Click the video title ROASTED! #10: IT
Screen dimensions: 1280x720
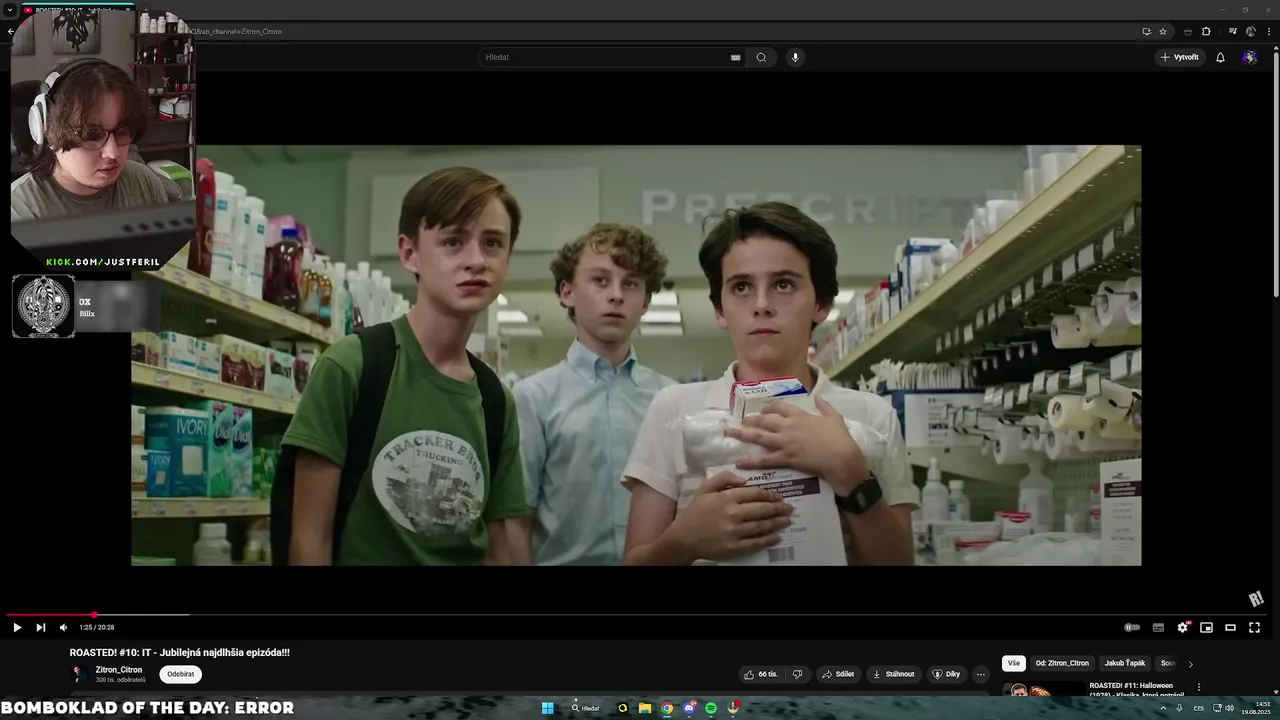point(180,652)
